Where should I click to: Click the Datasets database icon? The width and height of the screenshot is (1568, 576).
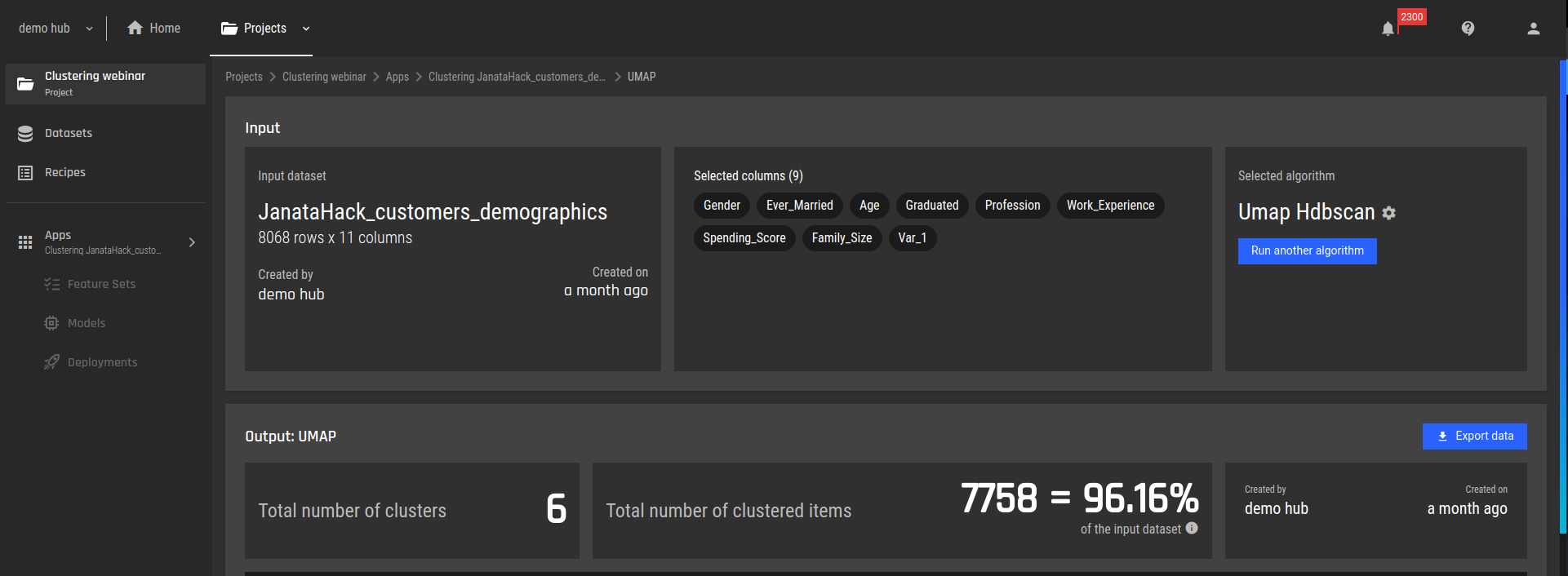(x=25, y=134)
